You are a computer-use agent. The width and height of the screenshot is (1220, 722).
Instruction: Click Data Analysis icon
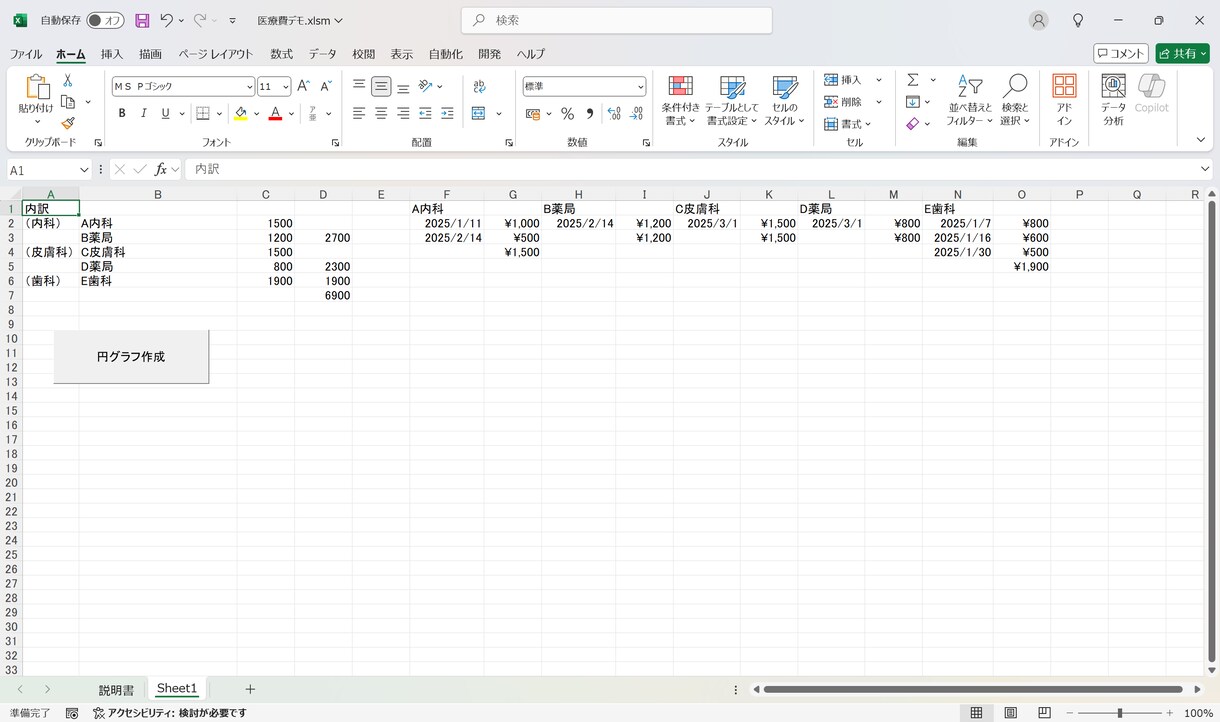point(1113,100)
